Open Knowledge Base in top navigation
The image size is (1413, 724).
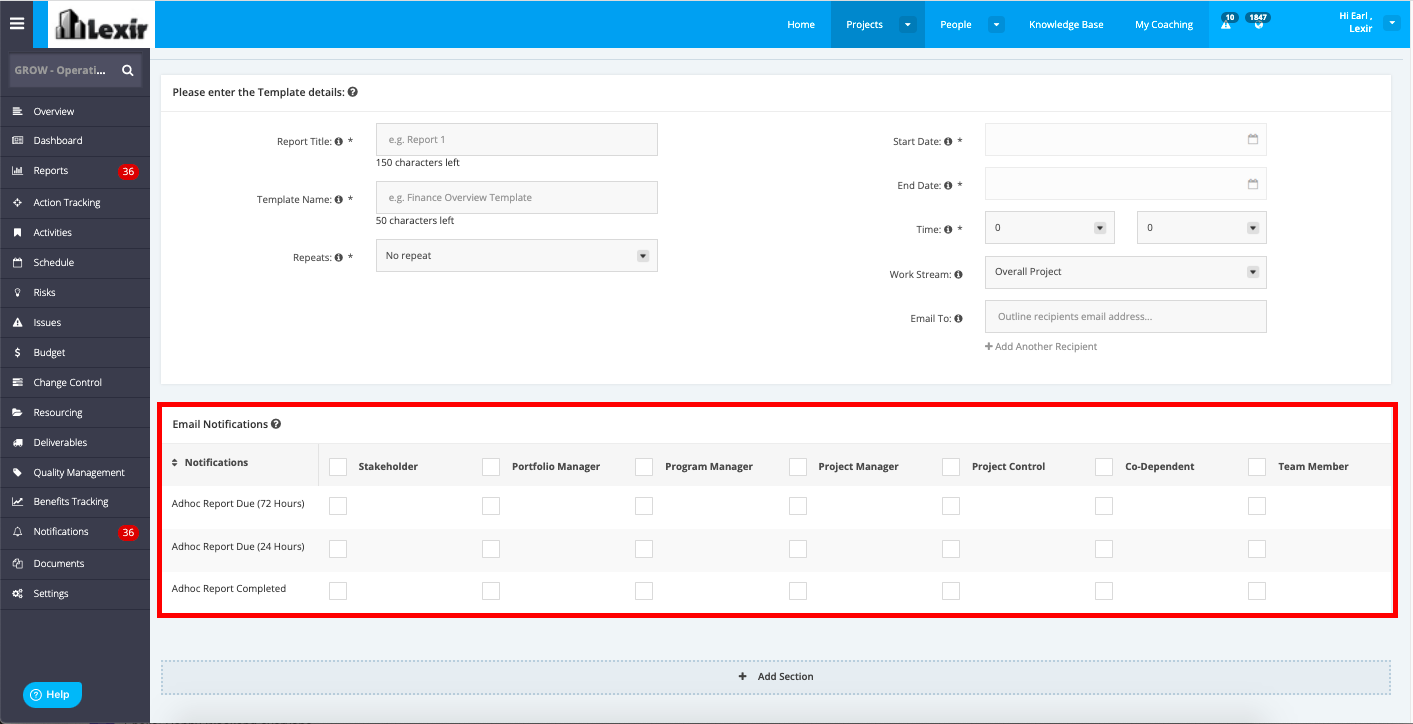pos(1066,25)
